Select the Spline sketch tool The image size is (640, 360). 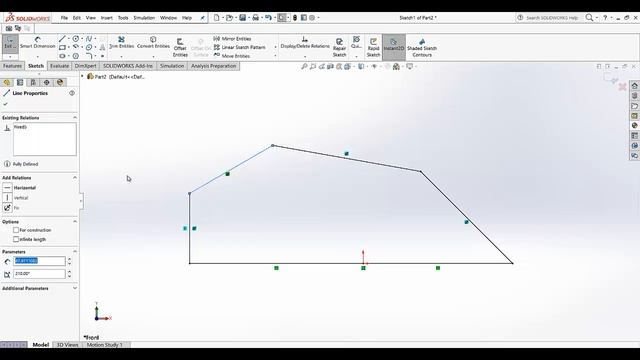click(89, 39)
